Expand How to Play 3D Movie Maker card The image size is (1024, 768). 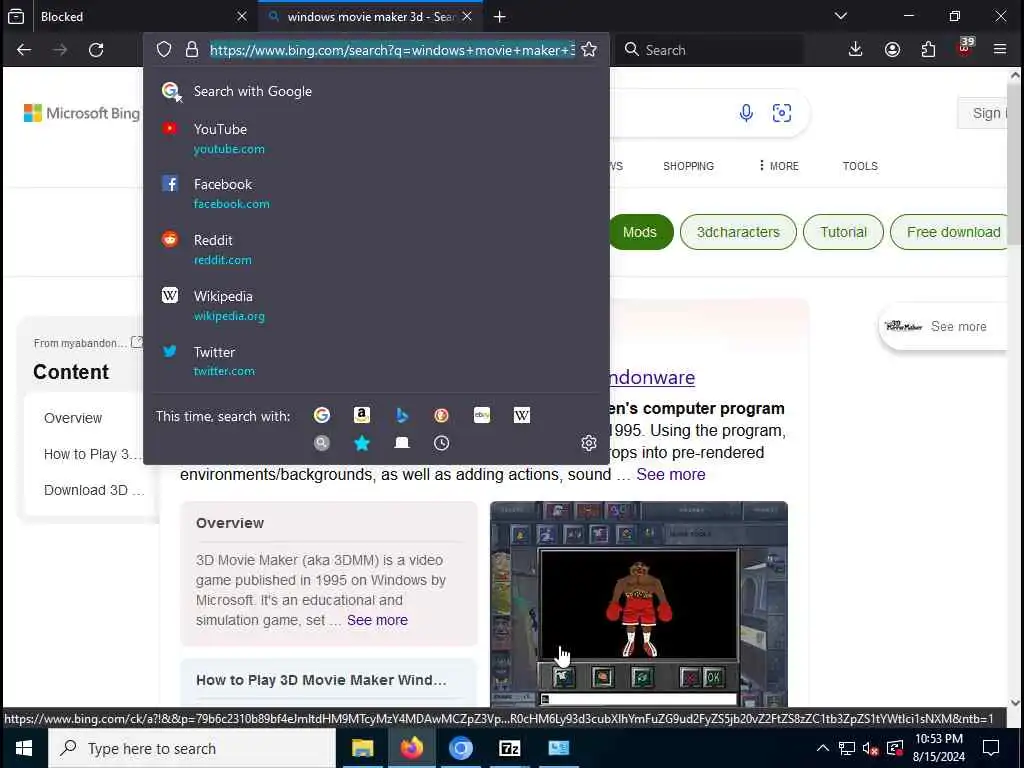[x=328, y=681]
